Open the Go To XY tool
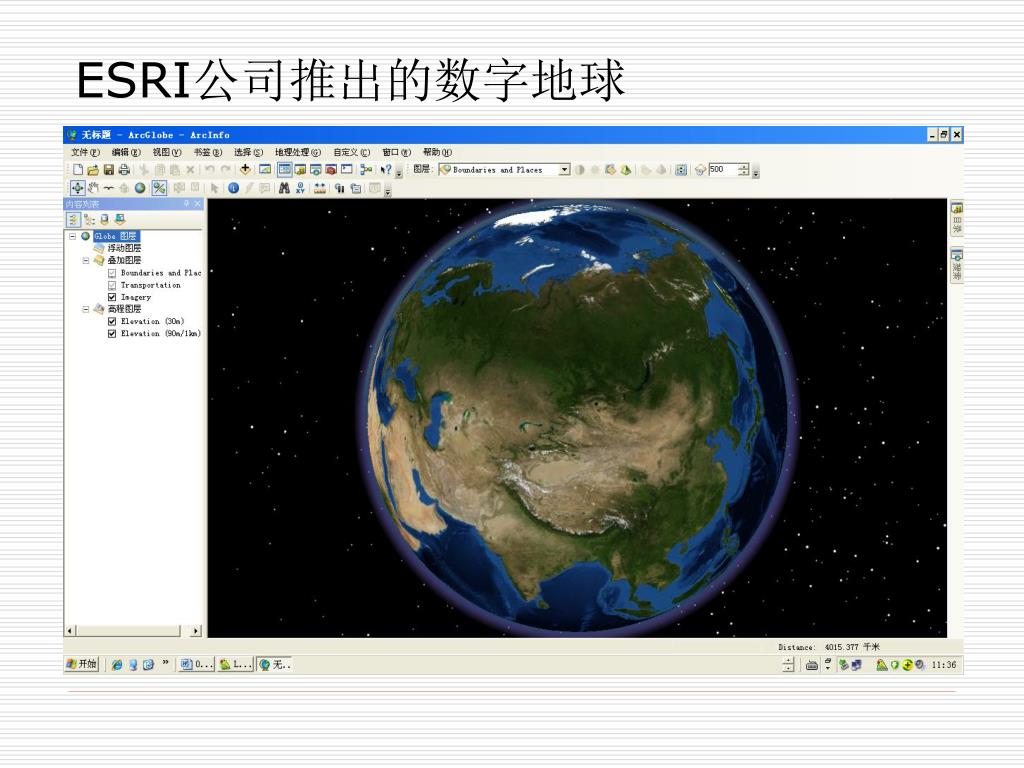The width and height of the screenshot is (1024, 768). coord(300,188)
